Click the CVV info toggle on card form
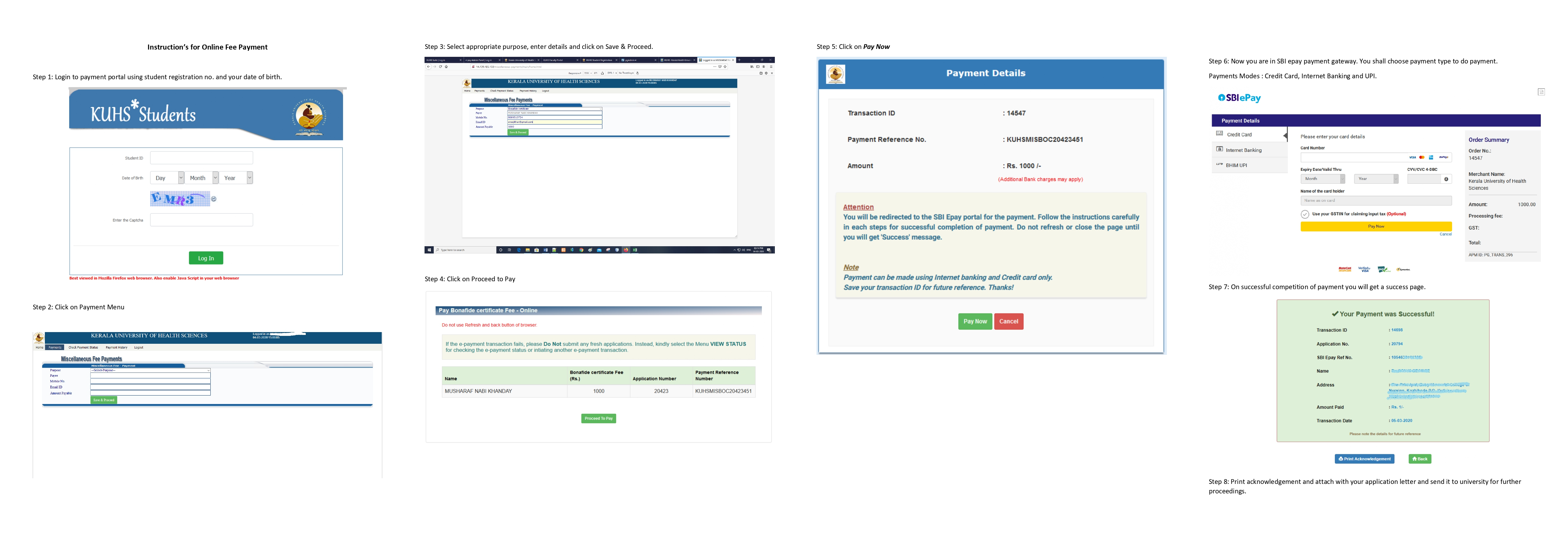The image size is (1568, 554). (1447, 179)
